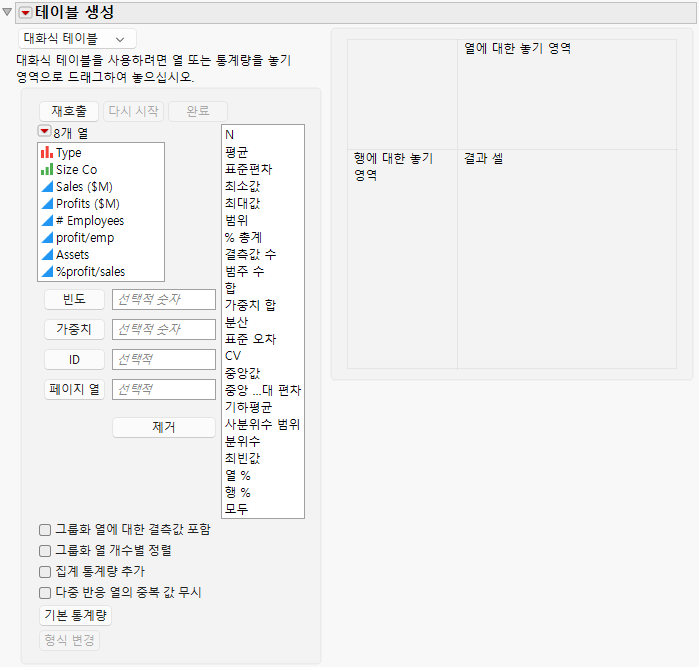Enable 그룹화 열 개수별 정렬 checkbox

click(x=45, y=551)
